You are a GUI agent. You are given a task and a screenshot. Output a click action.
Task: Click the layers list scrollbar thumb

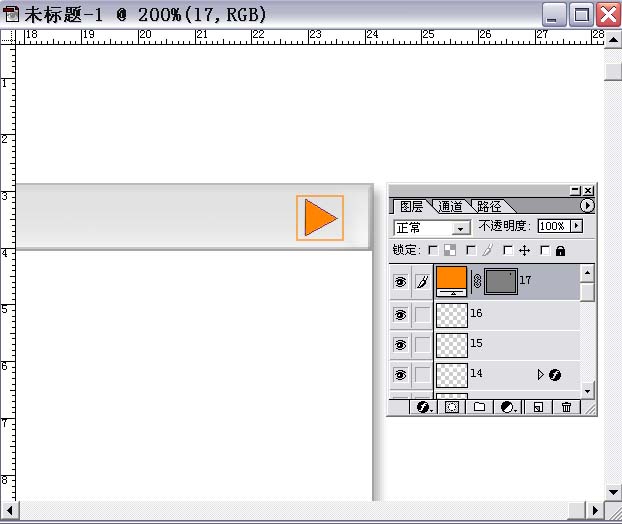587,292
